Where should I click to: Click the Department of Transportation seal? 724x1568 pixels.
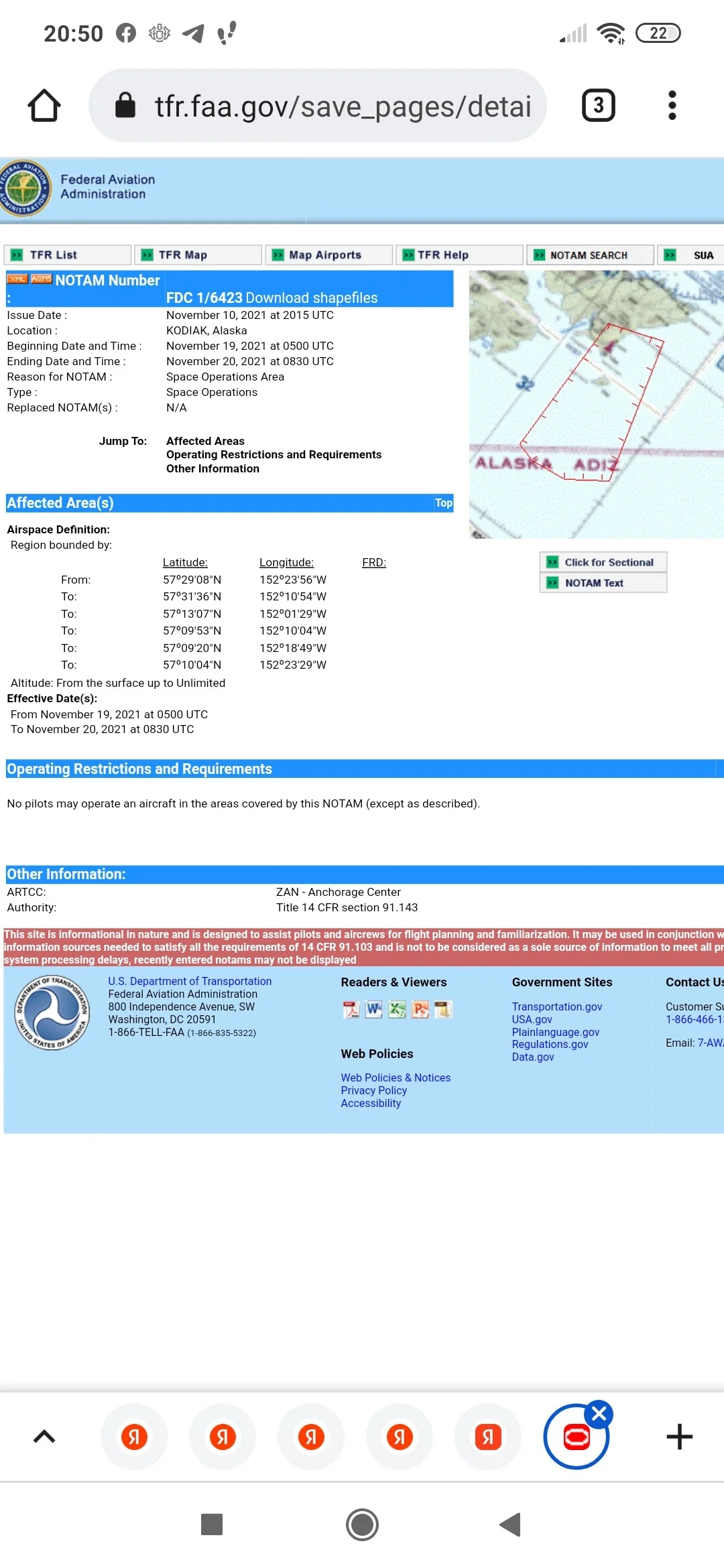pos(52,1012)
